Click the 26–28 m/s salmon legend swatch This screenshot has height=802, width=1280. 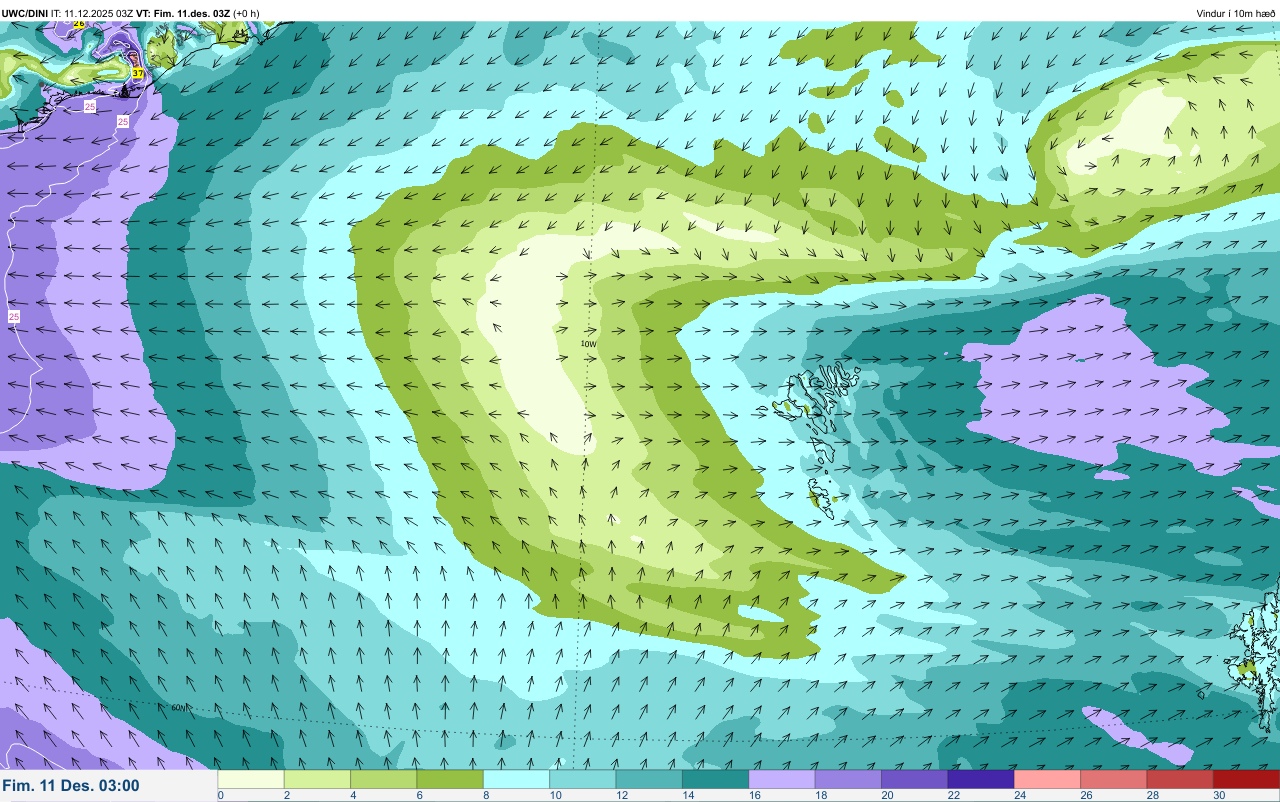1113,779
